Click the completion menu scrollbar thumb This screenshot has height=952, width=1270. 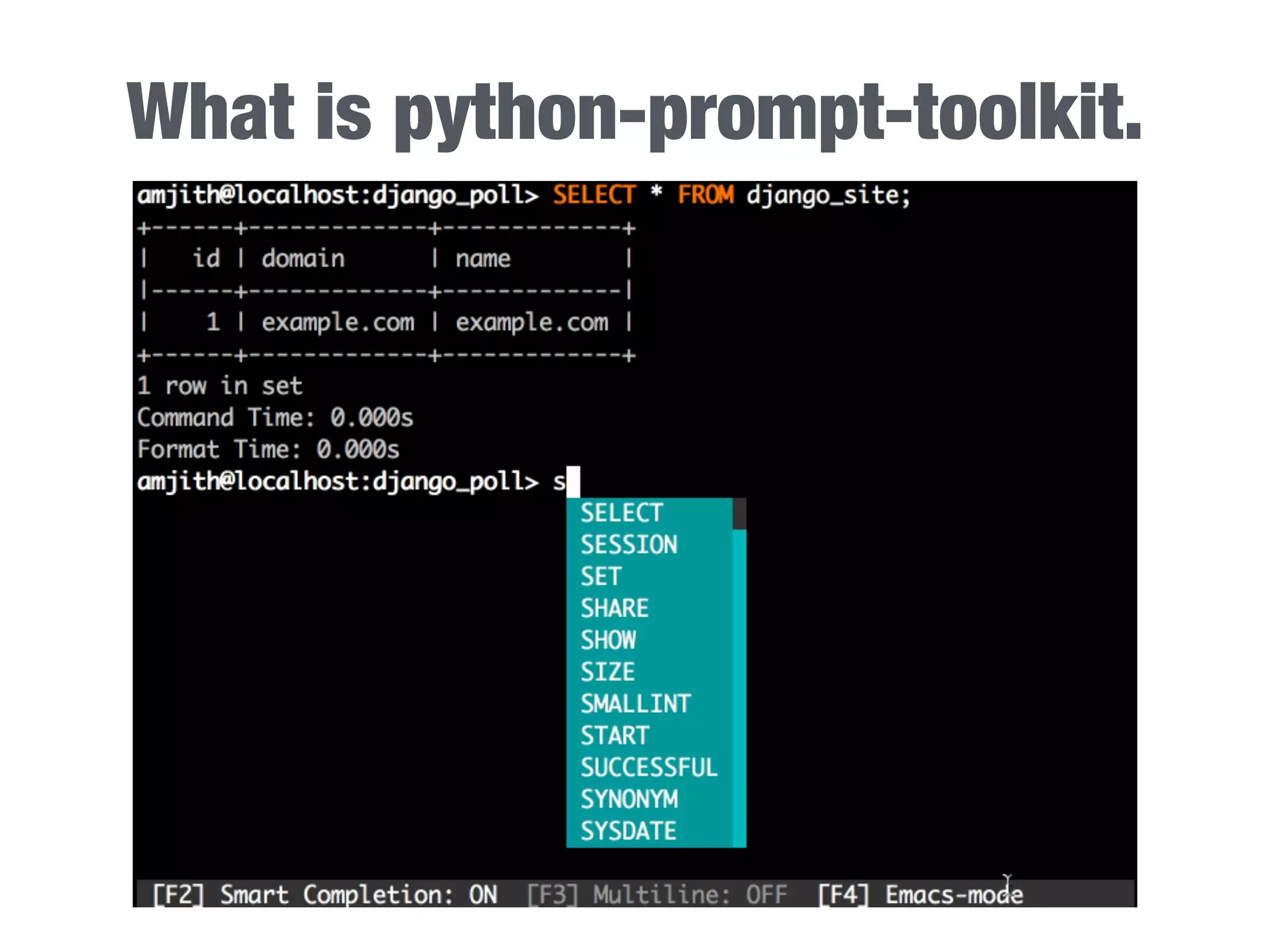739,514
